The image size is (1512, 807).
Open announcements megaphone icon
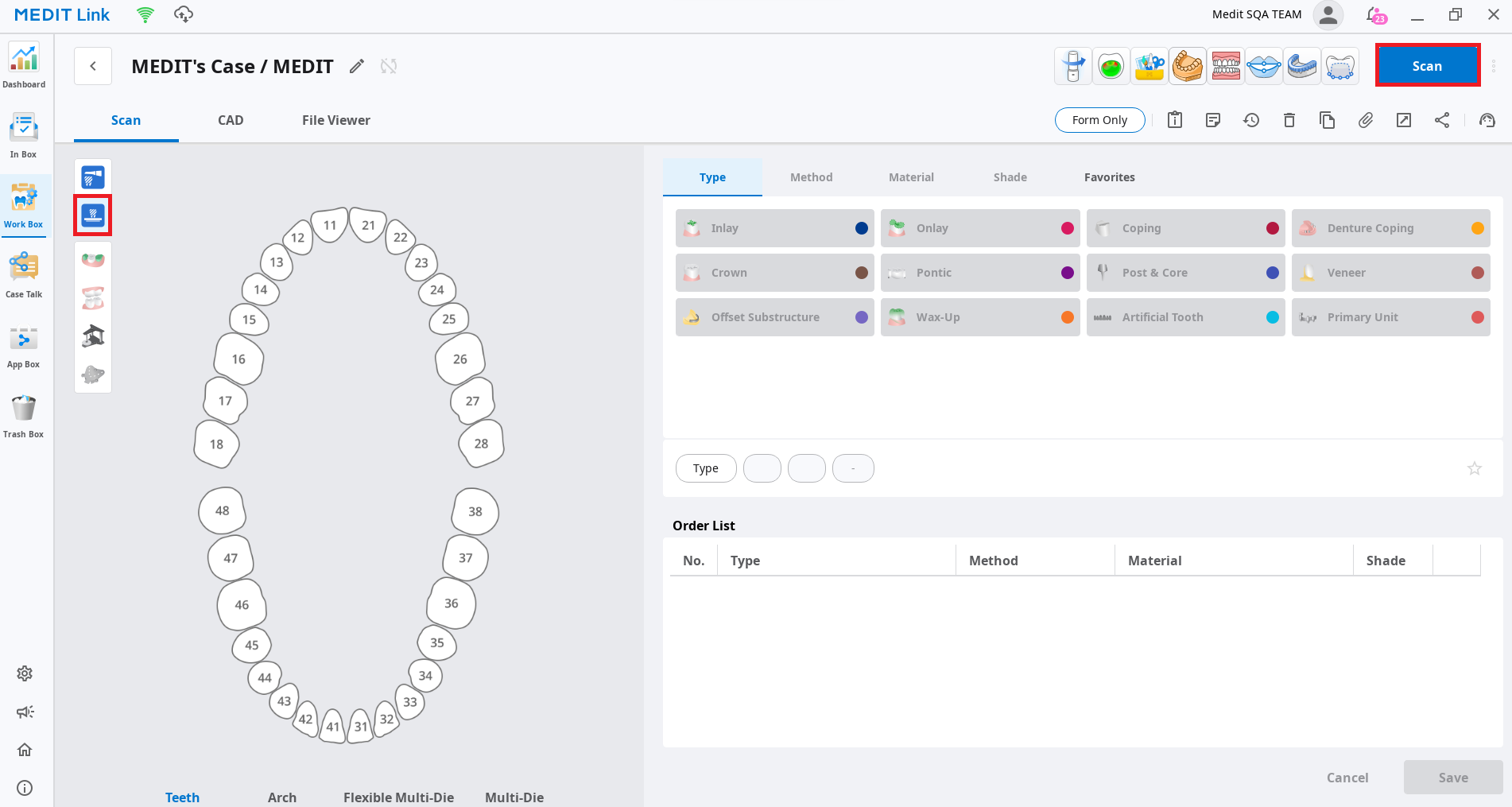click(x=25, y=712)
